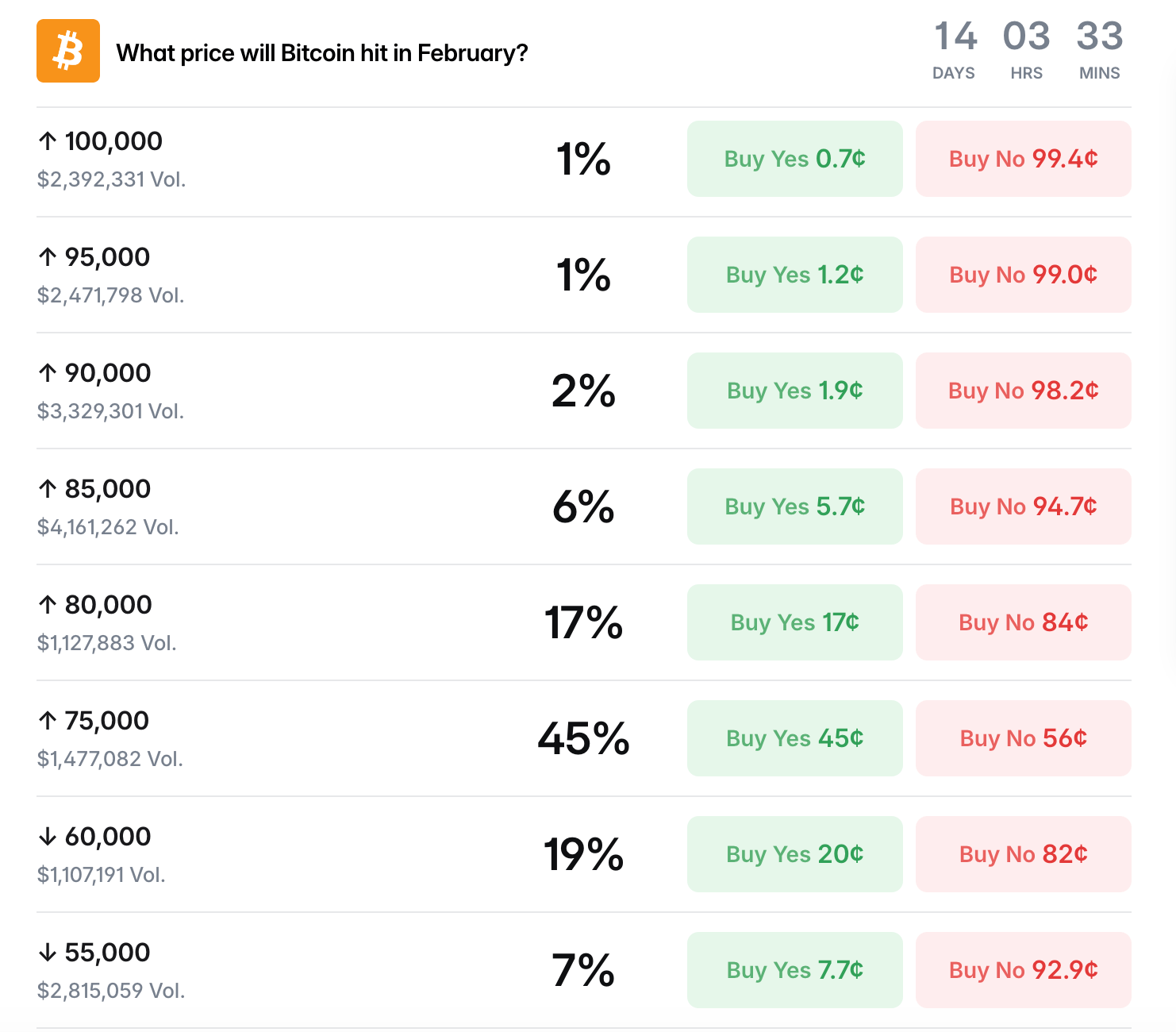Image resolution: width=1176 pixels, height=1032 pixels.
Task: Click the up arrow next to 80,000
Action: pos(49,604)
